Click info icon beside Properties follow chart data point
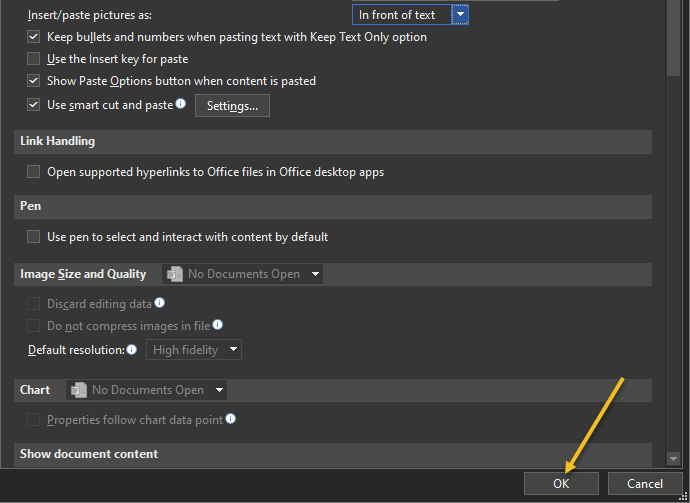Viewport: 690px width, 503px height. (x=230, y=419)
